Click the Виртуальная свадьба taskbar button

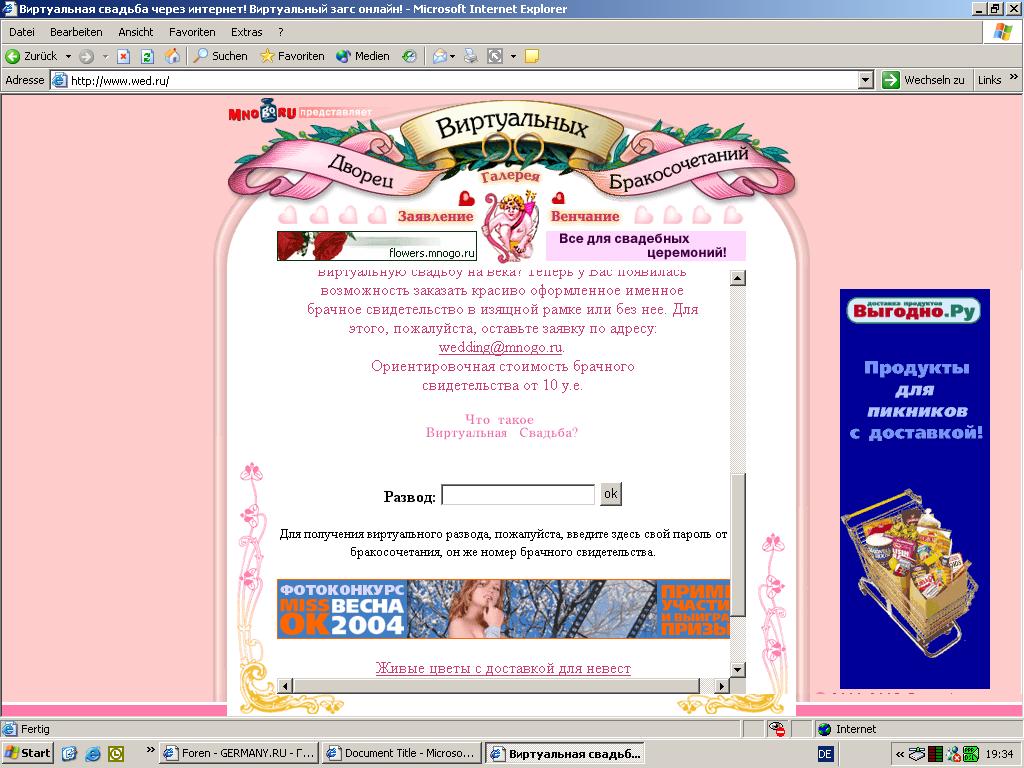pyautogui.click(x=565, y=753)
